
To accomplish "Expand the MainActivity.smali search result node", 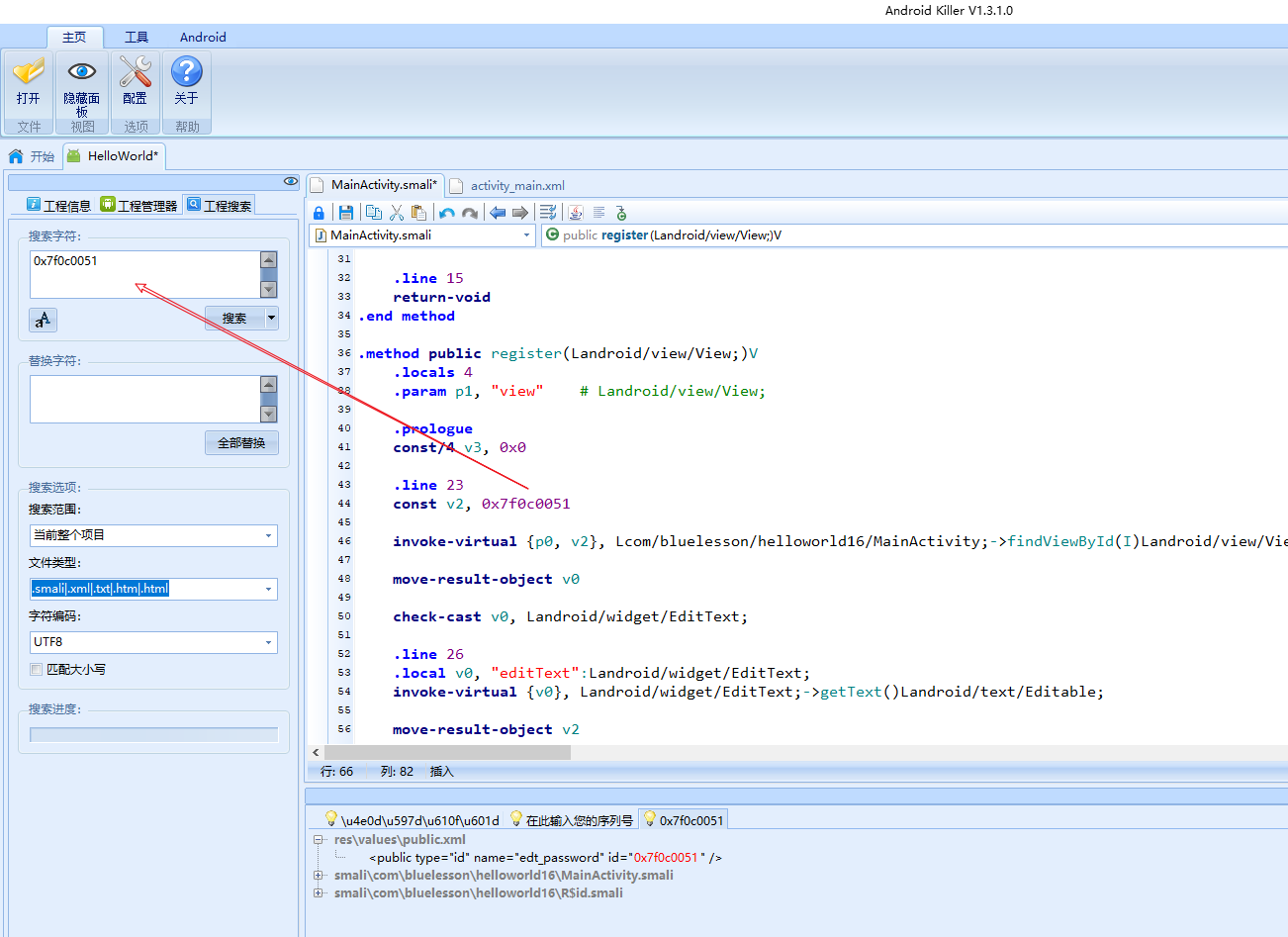I will click(x=319, y=875).
